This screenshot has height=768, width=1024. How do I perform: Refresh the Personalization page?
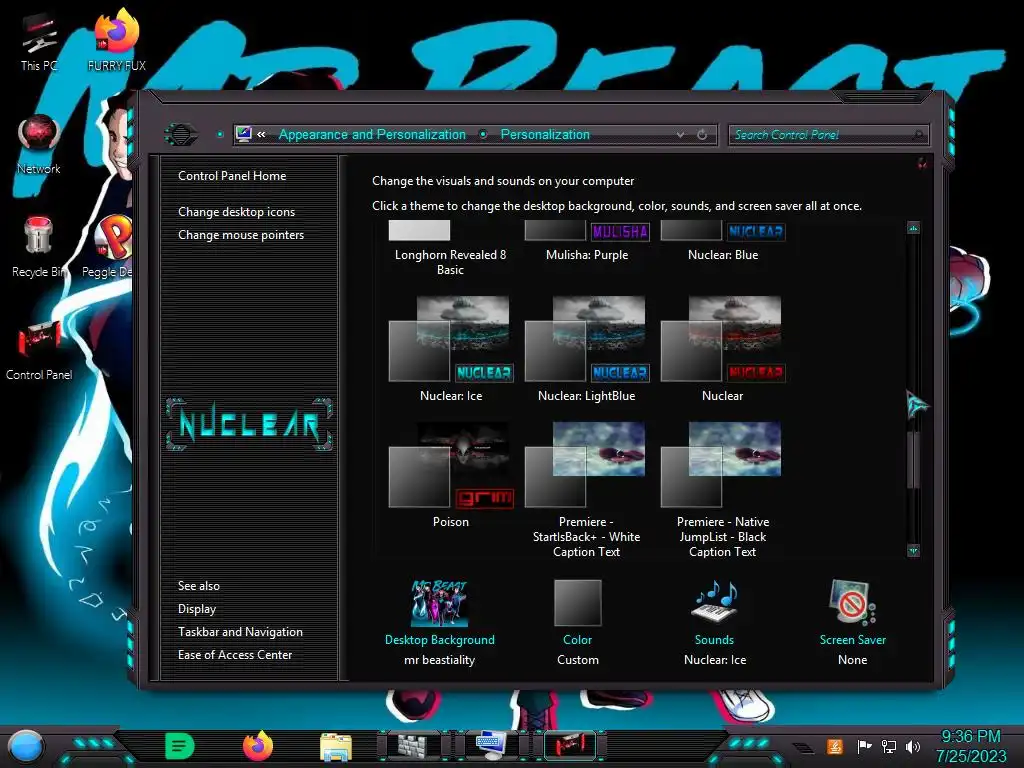click(702, 135)
